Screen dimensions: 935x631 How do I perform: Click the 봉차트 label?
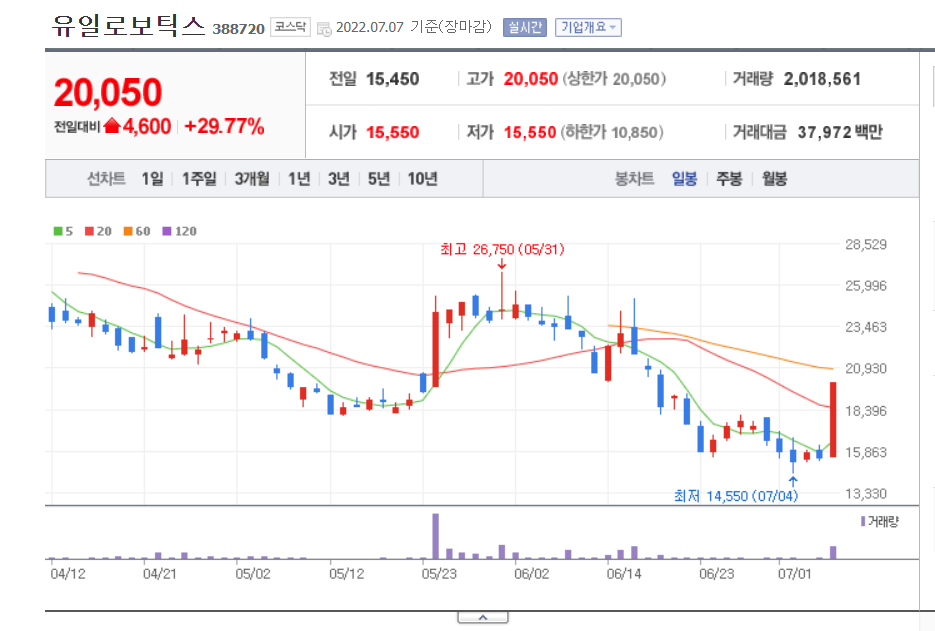[634, 178]
